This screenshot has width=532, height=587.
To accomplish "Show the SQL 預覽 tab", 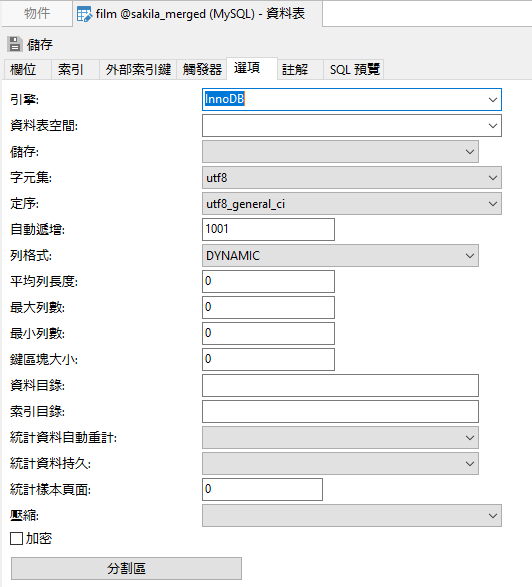I will pos(354,69).
